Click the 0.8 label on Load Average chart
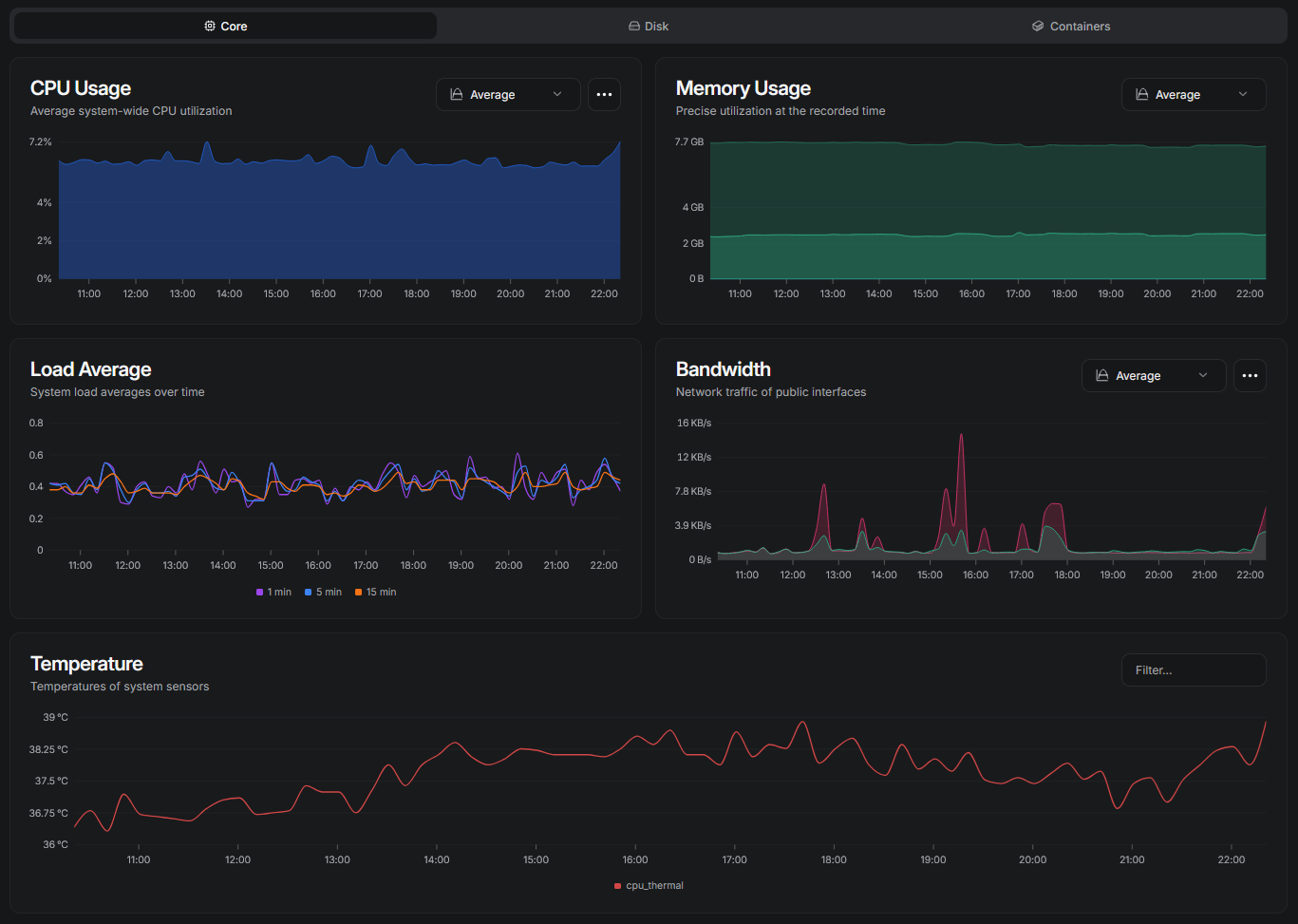Screen dimensions: 1298x924 (x=36, y=423)
